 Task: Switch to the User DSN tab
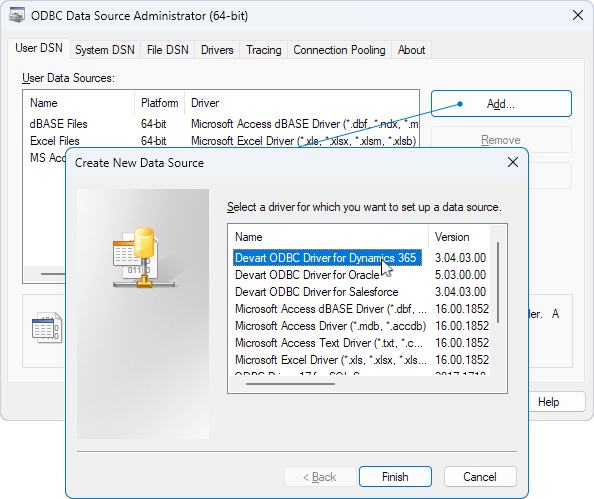click(x=39, y=48)
